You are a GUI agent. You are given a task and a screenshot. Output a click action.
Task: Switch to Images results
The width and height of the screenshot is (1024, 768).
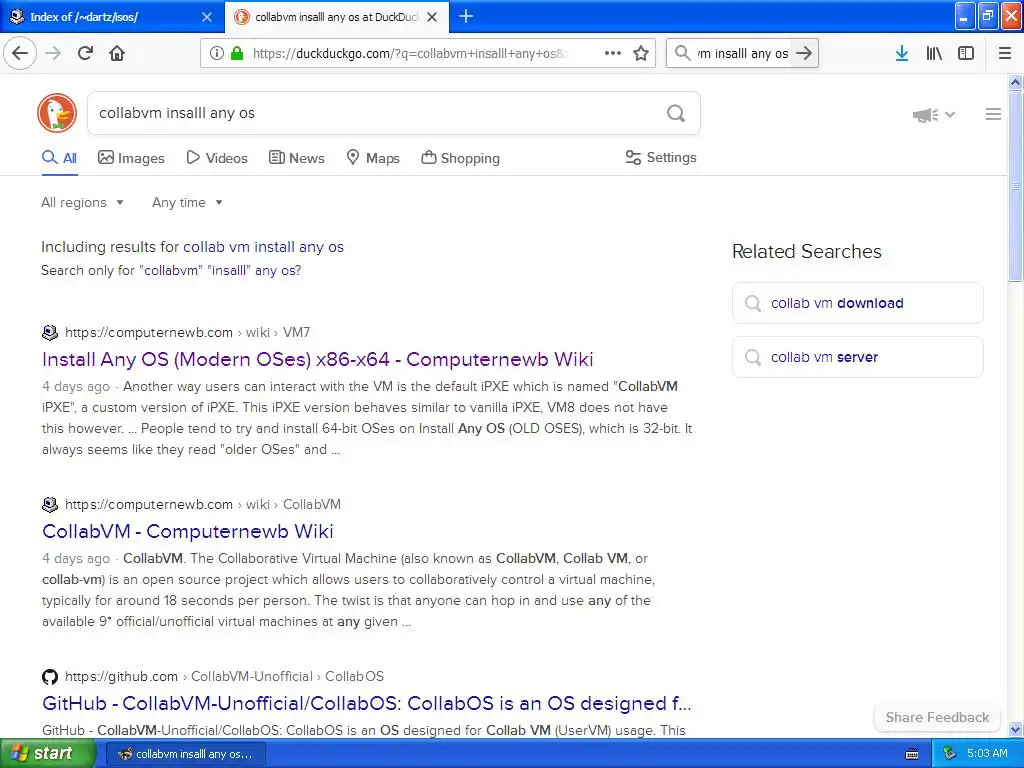tap(131, 158)
